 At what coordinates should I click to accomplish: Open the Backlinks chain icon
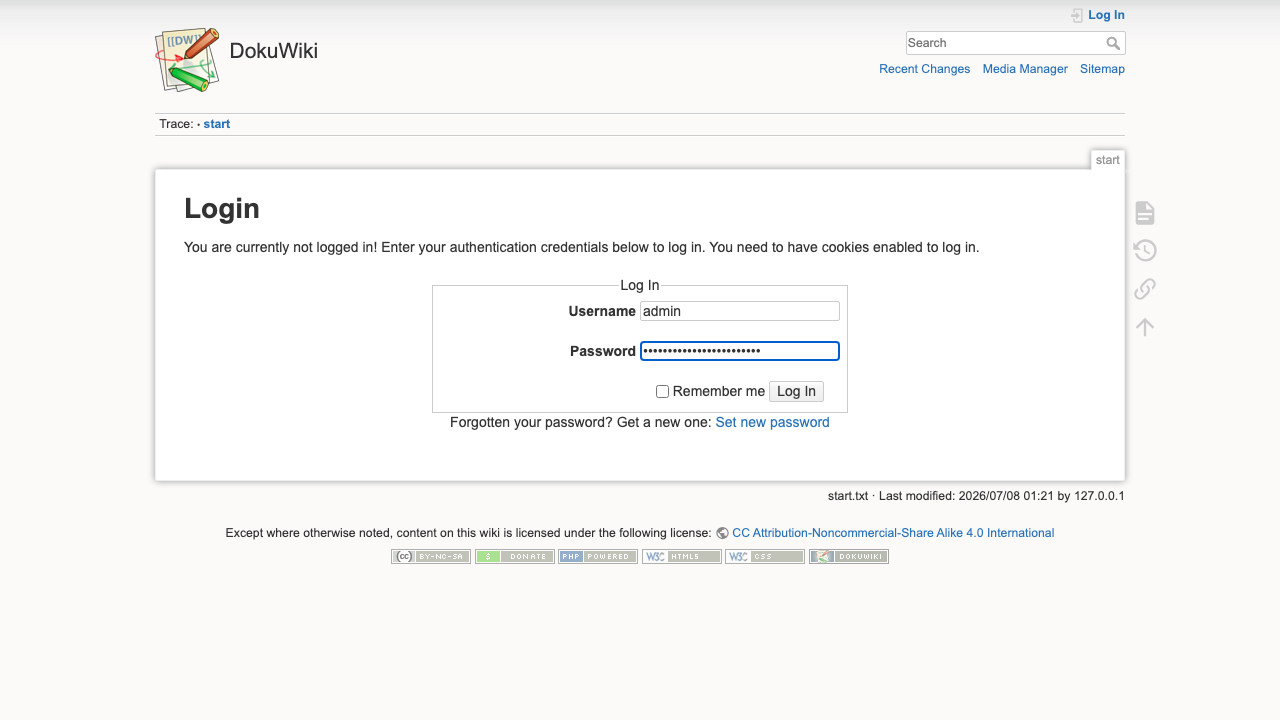point(1145,289)
